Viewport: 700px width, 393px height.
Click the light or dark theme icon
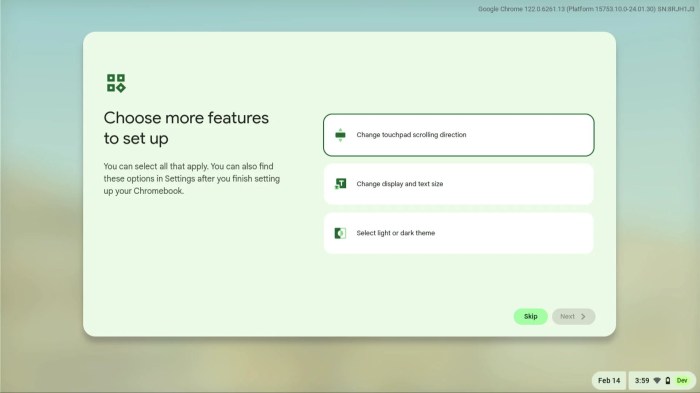(x=340, y=233)
